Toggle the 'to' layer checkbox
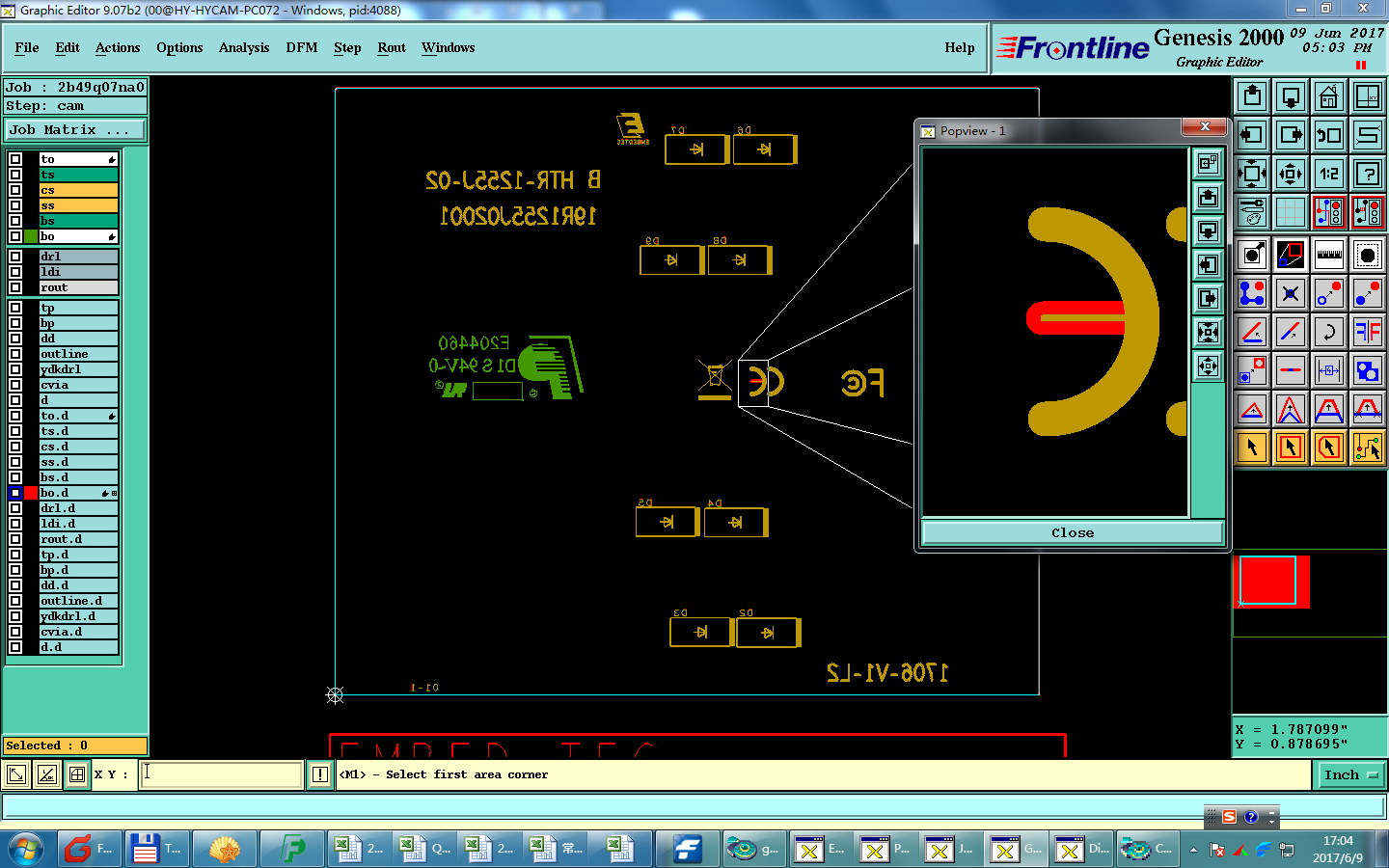The image size is (1389, 868). (x=15, y=159)
